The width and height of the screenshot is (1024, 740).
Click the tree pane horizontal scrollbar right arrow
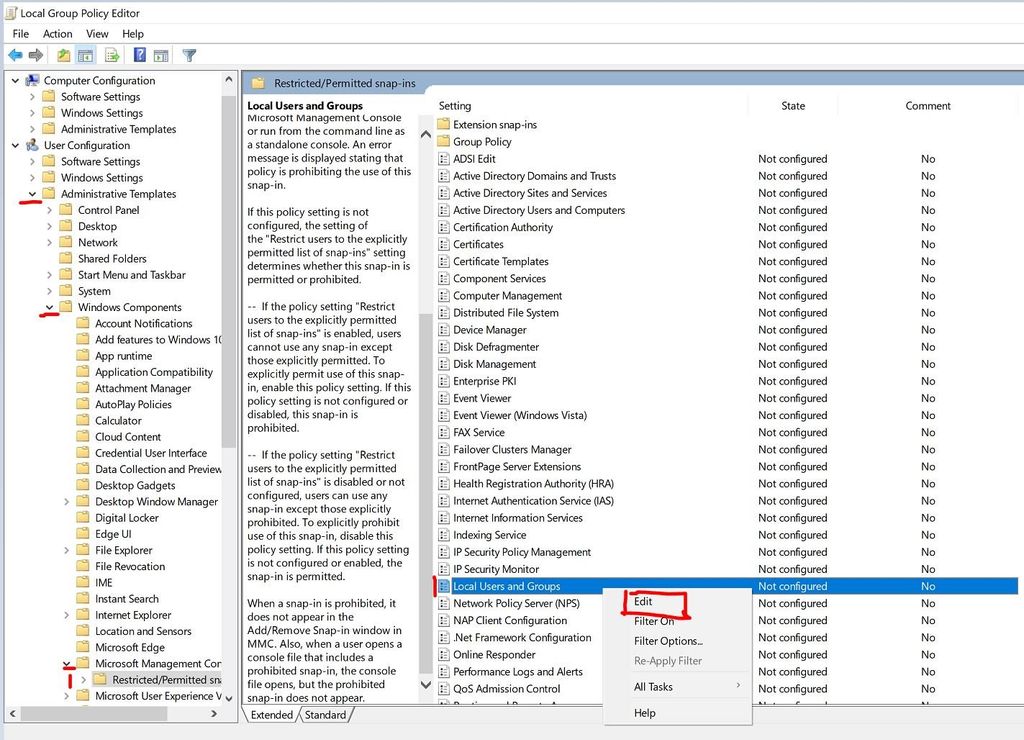pyautogui.click(x=214, y=714)
